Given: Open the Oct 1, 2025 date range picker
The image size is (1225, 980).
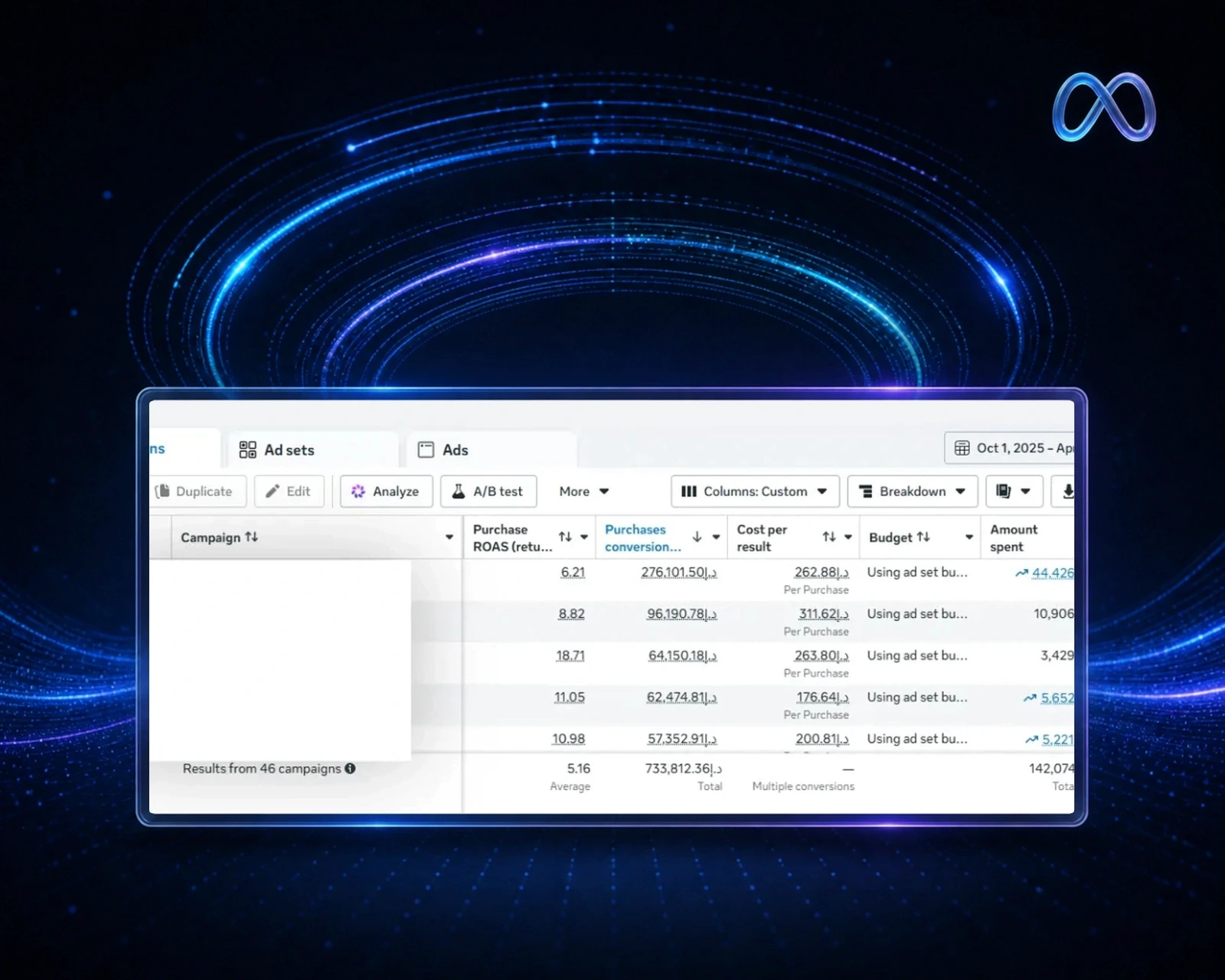Looking at the screenshot, I should click(x=1009, y=448).
